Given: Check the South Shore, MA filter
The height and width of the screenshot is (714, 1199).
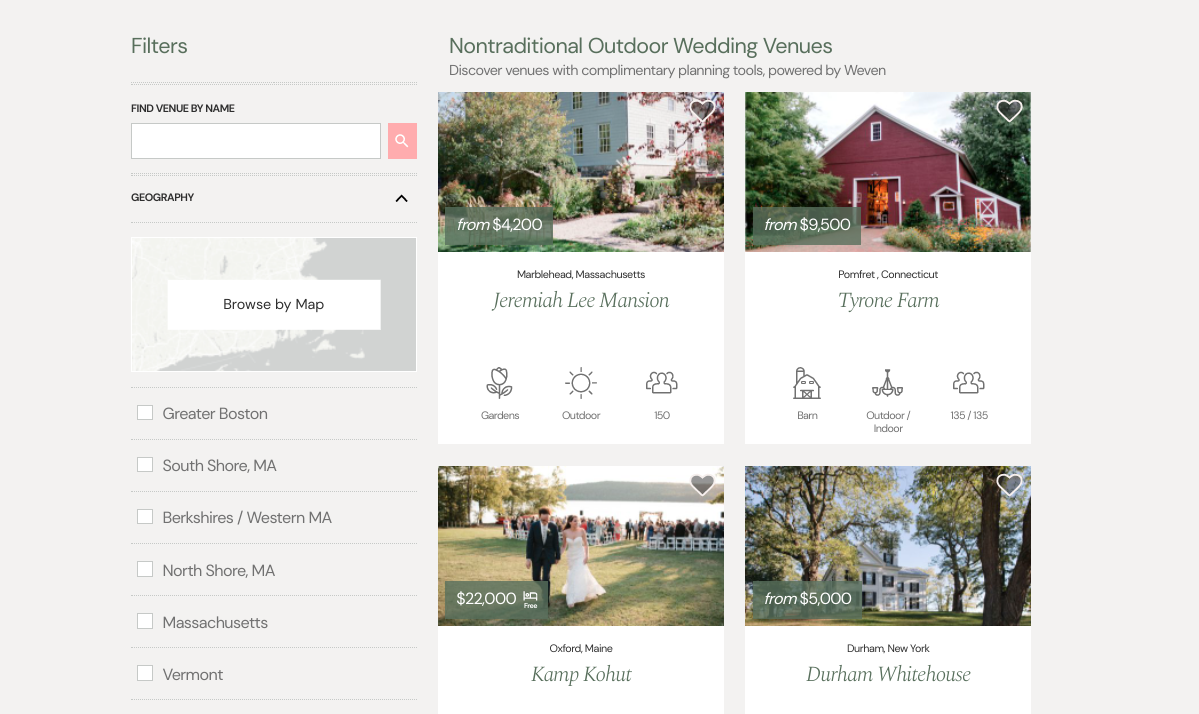Looking at the screenshot, I should point(145,465).
